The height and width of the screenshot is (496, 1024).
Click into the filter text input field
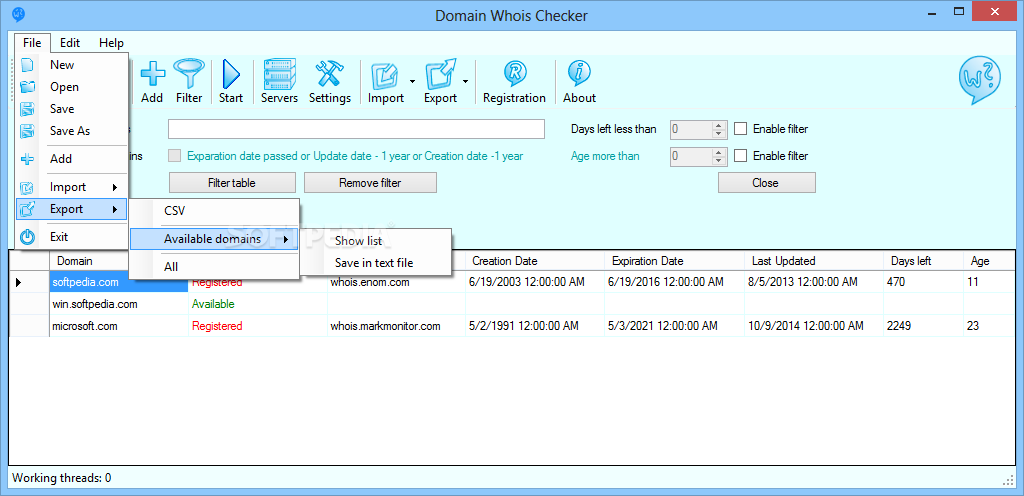click(356, 129)
